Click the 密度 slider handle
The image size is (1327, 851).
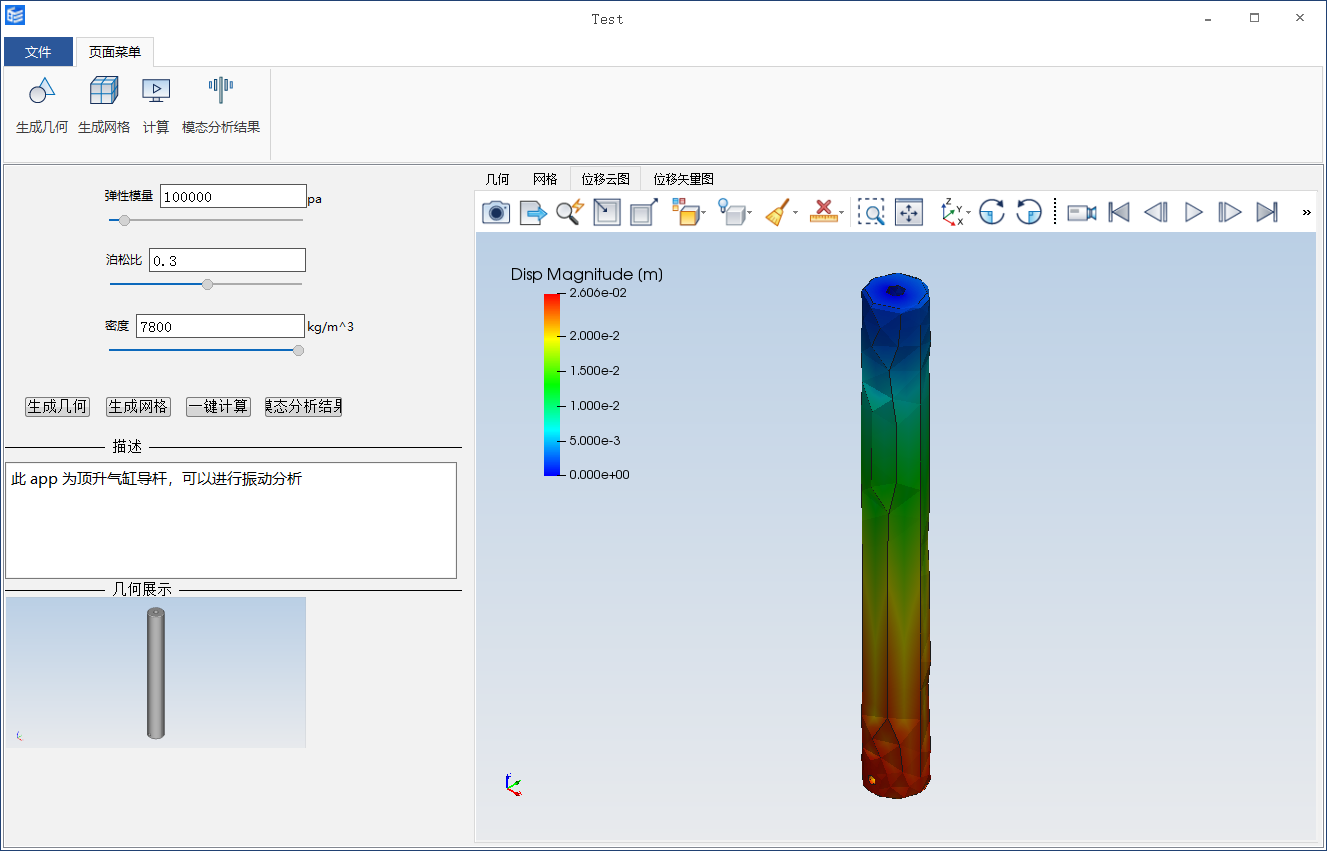click(x=298, y=350)
